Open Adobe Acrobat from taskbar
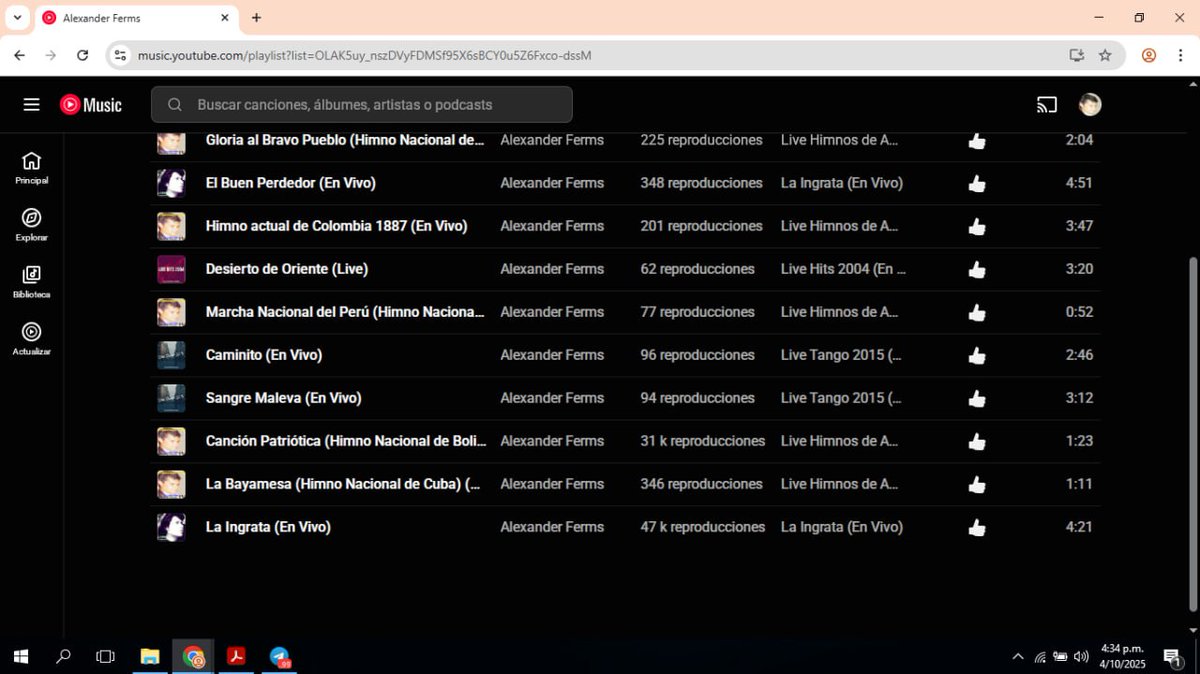 (237, 656)
